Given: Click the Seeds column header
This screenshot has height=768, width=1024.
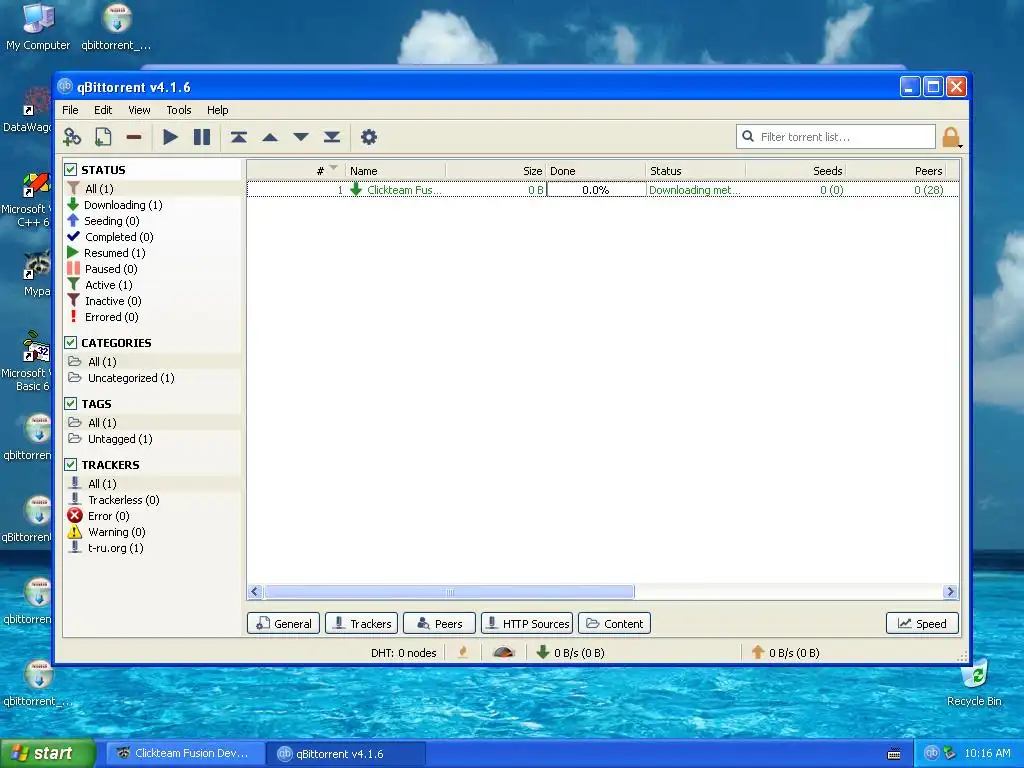Looking at the screenshot, I should coord(795,170).
